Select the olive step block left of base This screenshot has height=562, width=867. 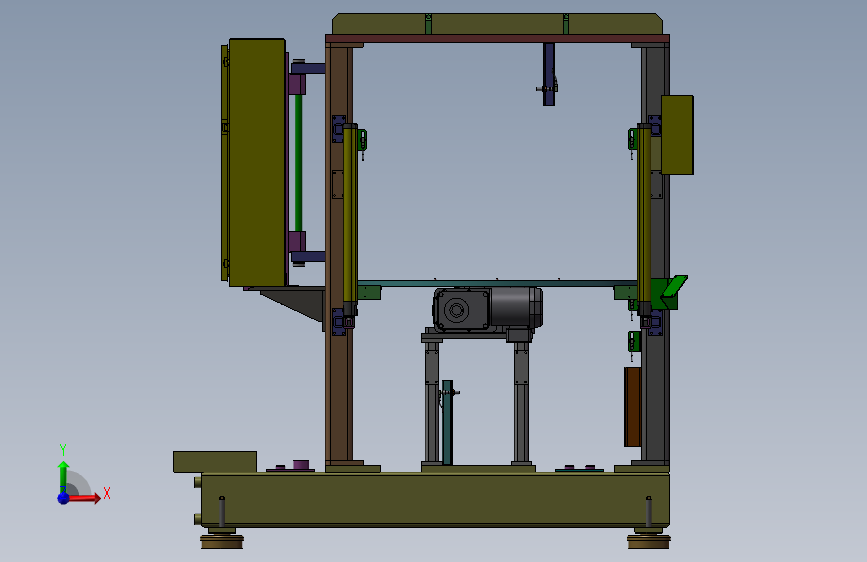(x=215, y=462)
